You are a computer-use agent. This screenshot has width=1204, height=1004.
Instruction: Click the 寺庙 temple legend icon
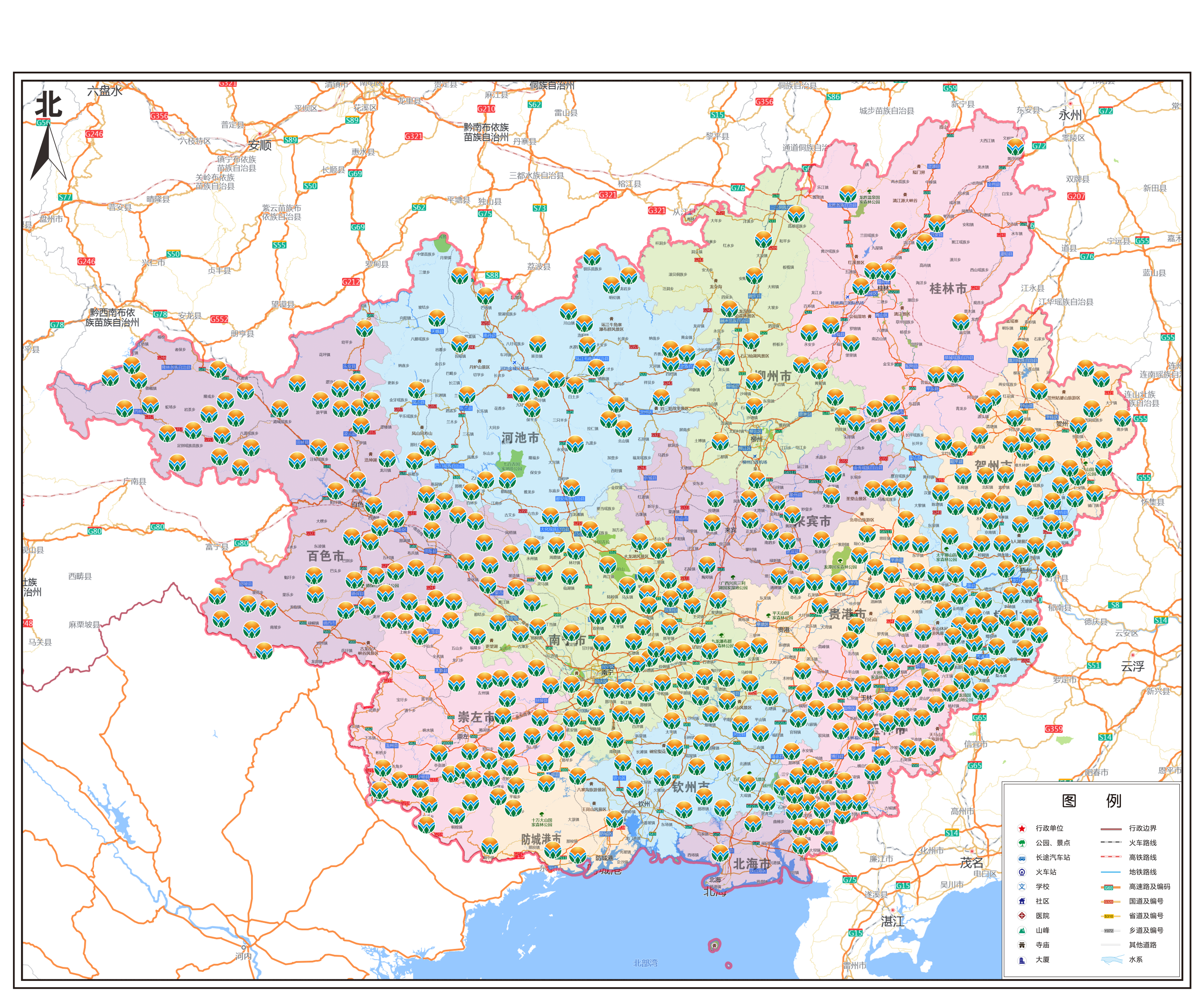click(x=1022, y=945)
